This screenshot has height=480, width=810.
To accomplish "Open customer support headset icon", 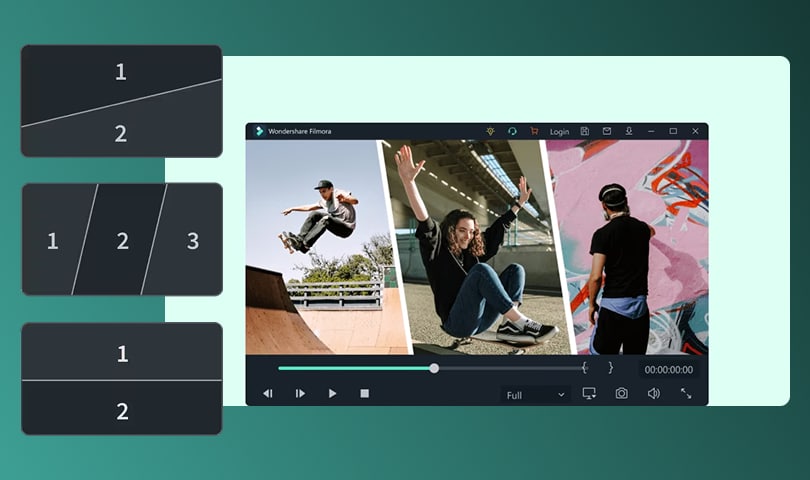I will tap(512, 131).
